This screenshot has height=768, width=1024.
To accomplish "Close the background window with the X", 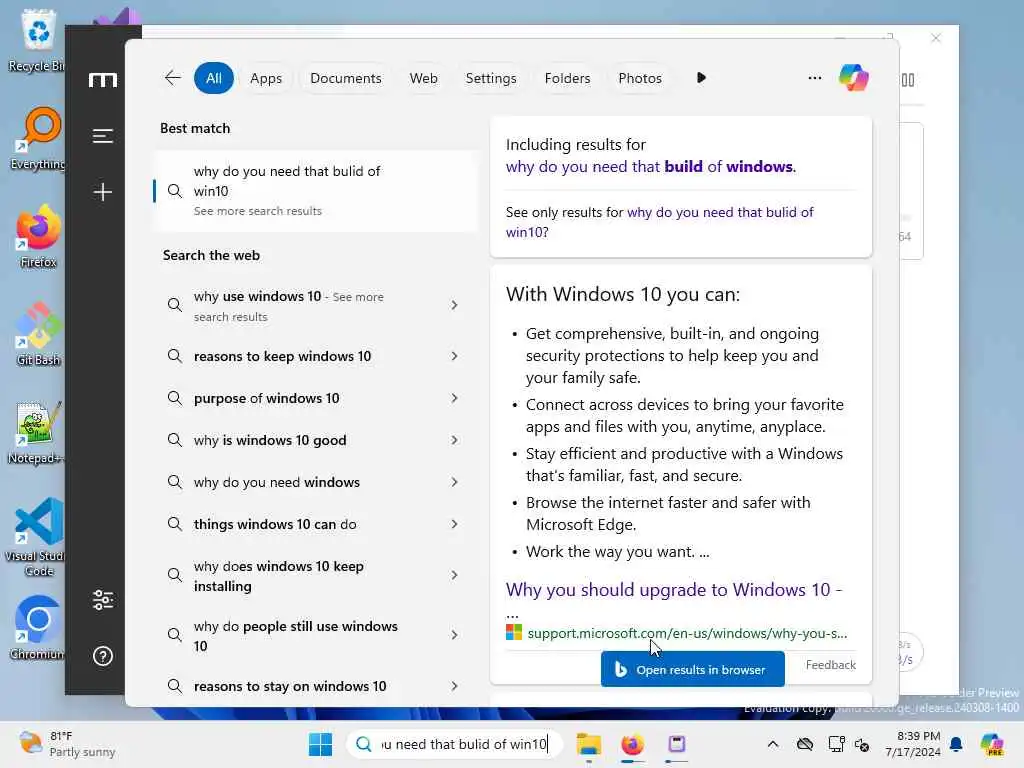I will [936, 38].
